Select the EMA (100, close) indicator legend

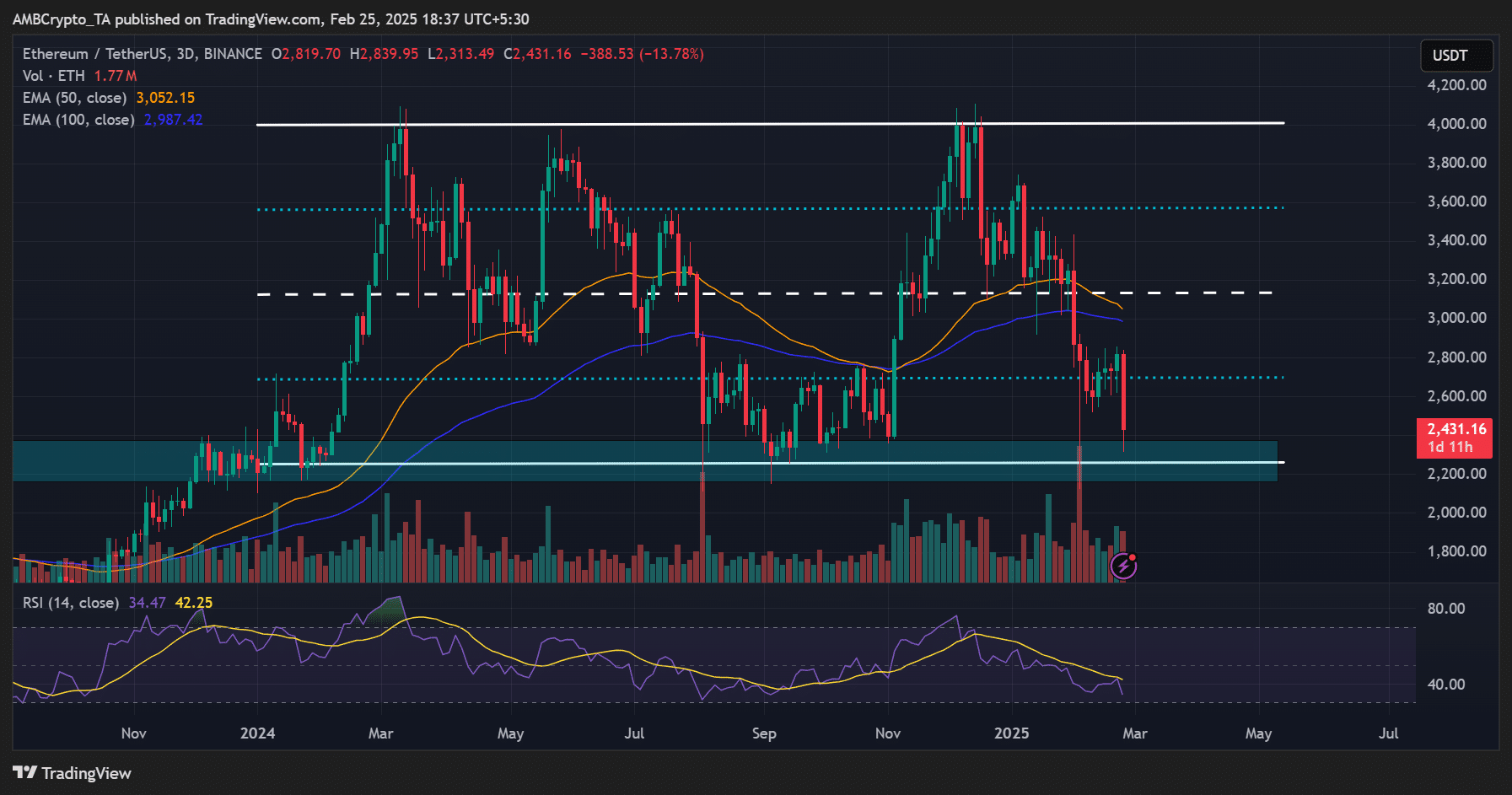pos(78,120)
